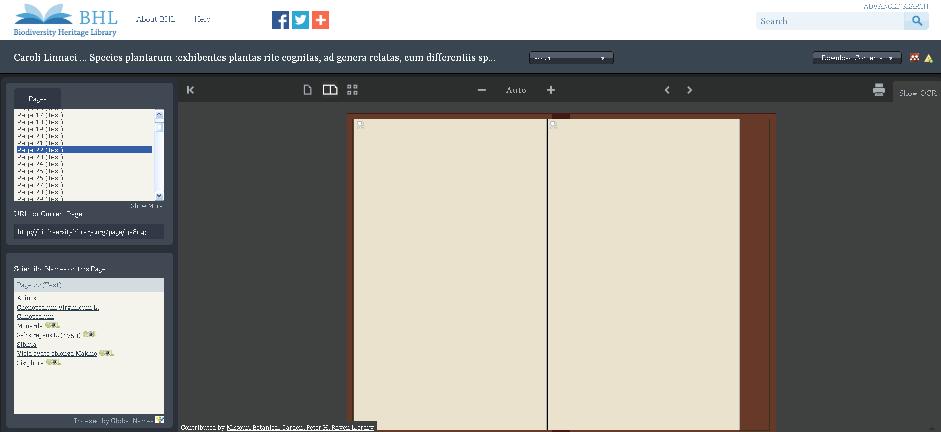Switch to two-page book view
The width and height of the screenshot is (941, 432).
[330, 90]
